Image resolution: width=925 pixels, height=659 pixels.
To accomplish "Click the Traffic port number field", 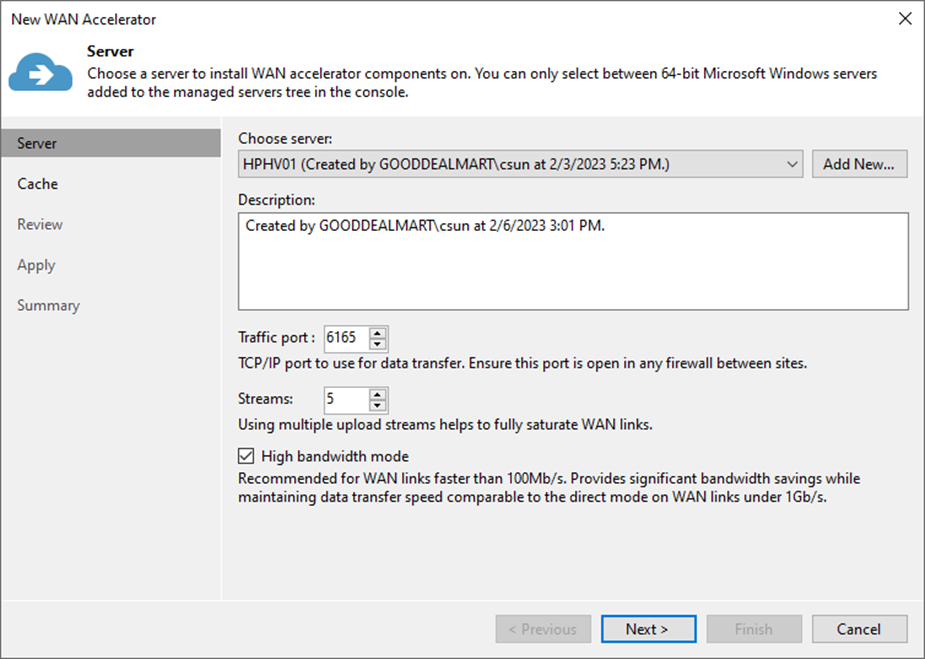I will point(347,338).
